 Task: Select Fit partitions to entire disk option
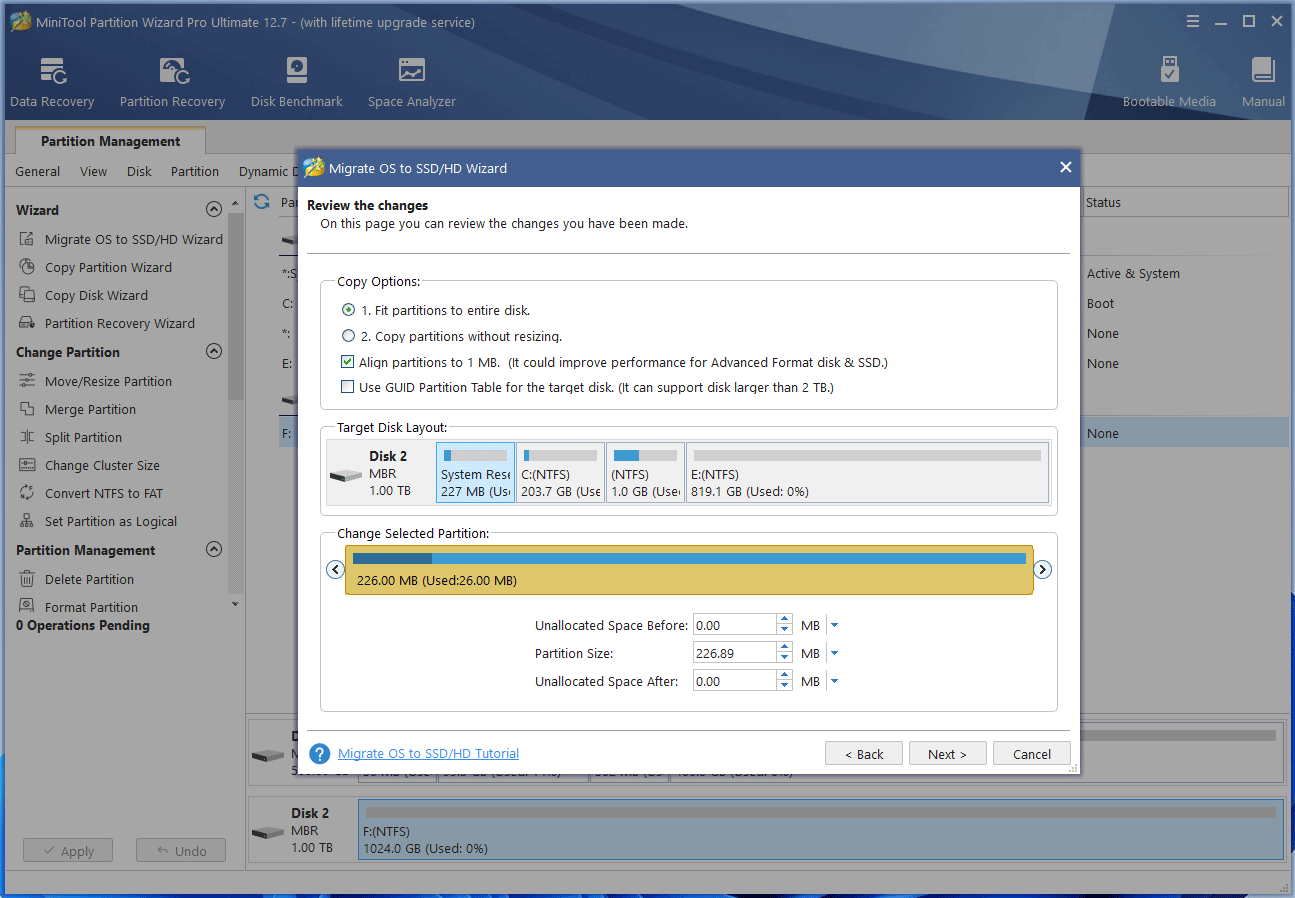(x=349, y=310)
